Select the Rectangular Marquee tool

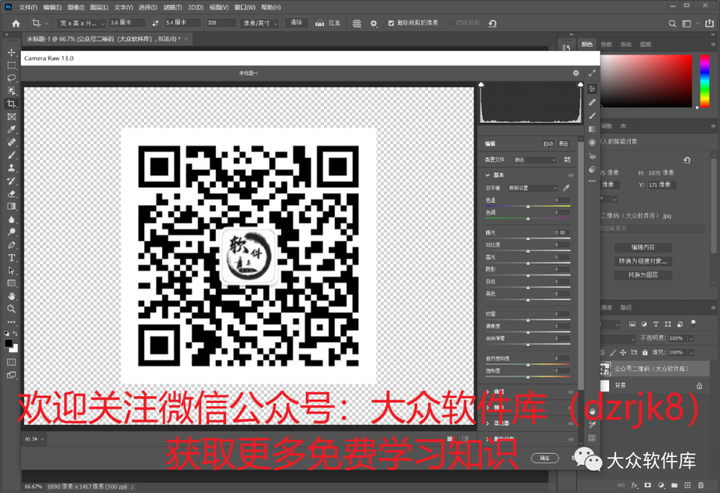tap(11, 65)
